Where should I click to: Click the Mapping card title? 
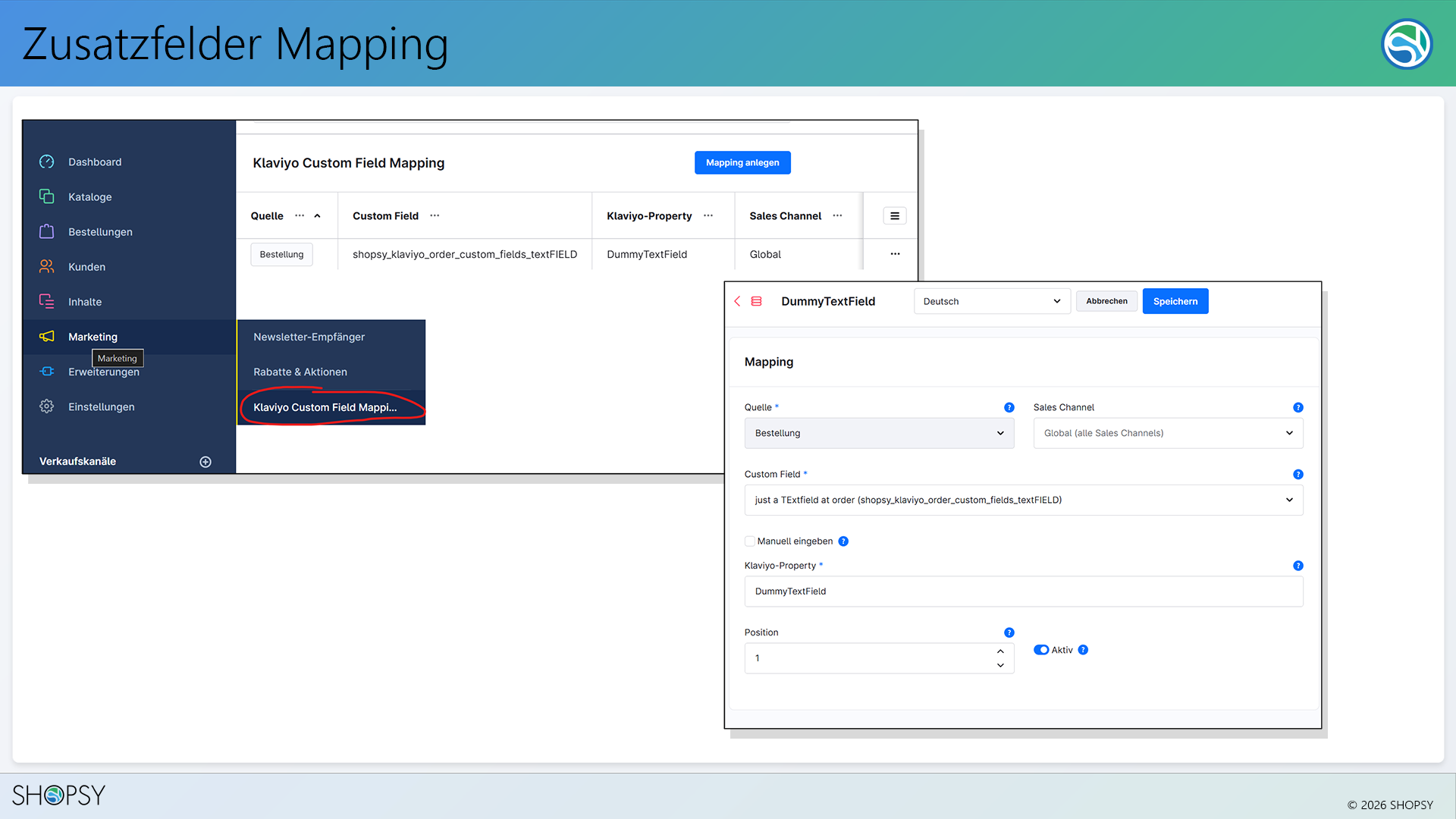click(x=769, y=362)
